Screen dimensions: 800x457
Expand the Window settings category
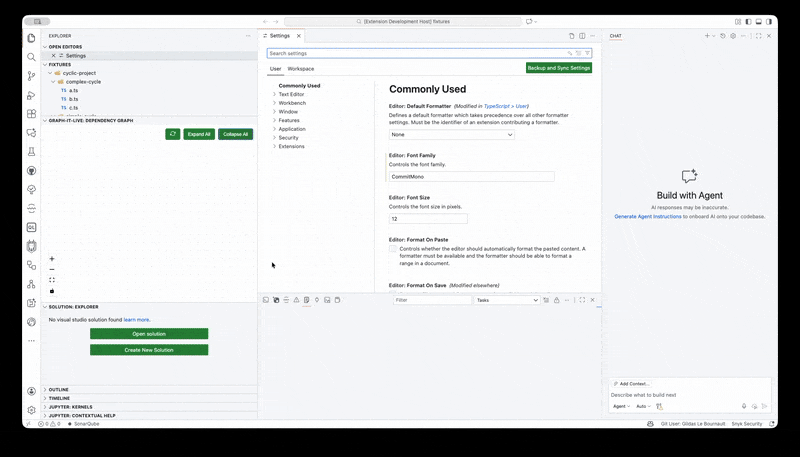pyautogui.click(x=288, y=112)
